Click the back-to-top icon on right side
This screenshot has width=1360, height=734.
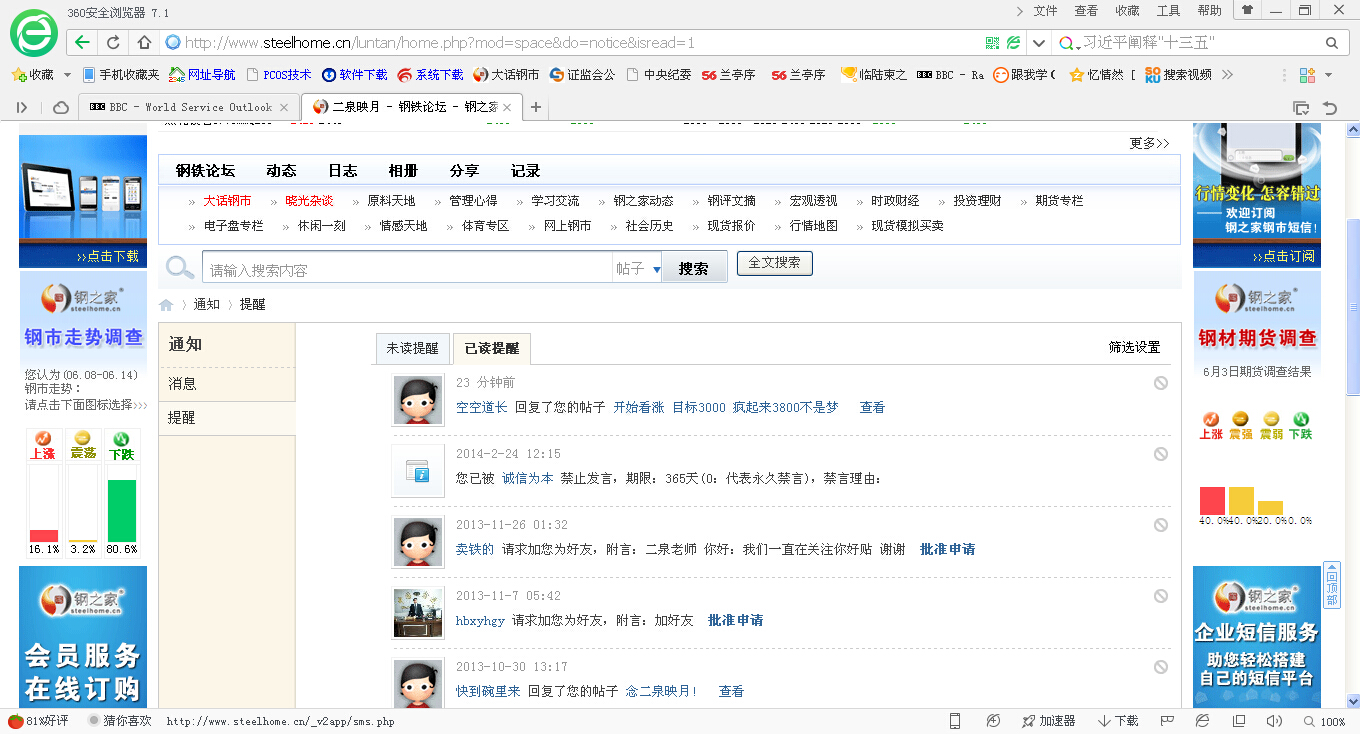tap(1331, 585)
